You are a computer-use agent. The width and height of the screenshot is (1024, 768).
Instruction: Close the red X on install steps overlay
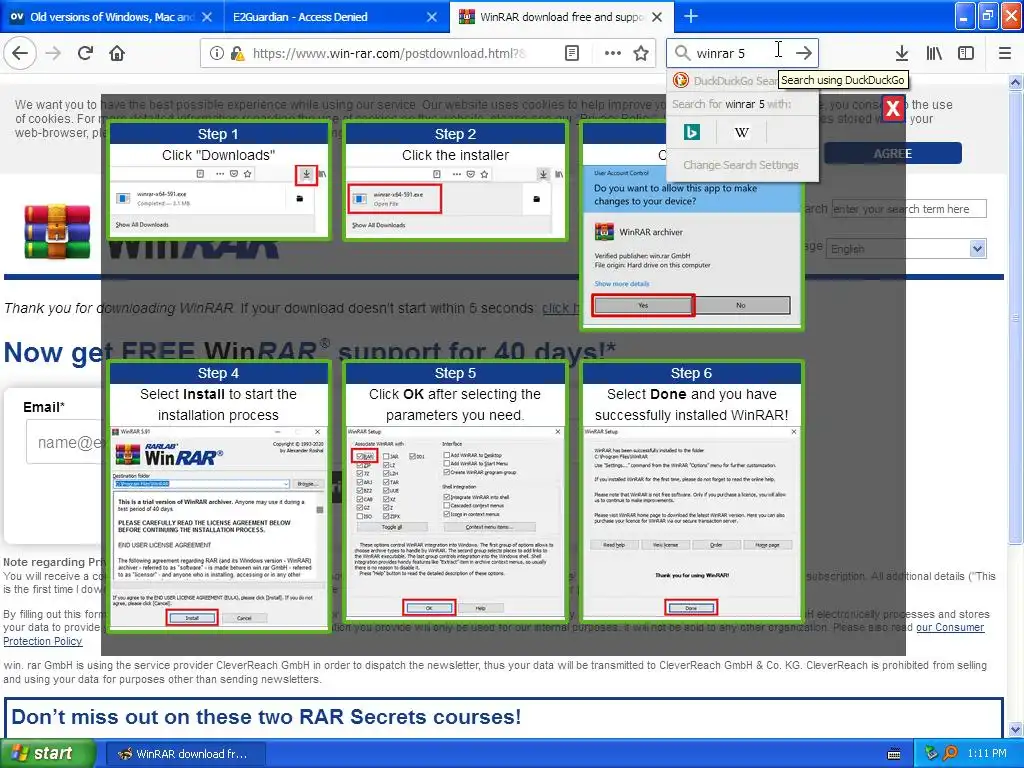(x=893, y=108)
